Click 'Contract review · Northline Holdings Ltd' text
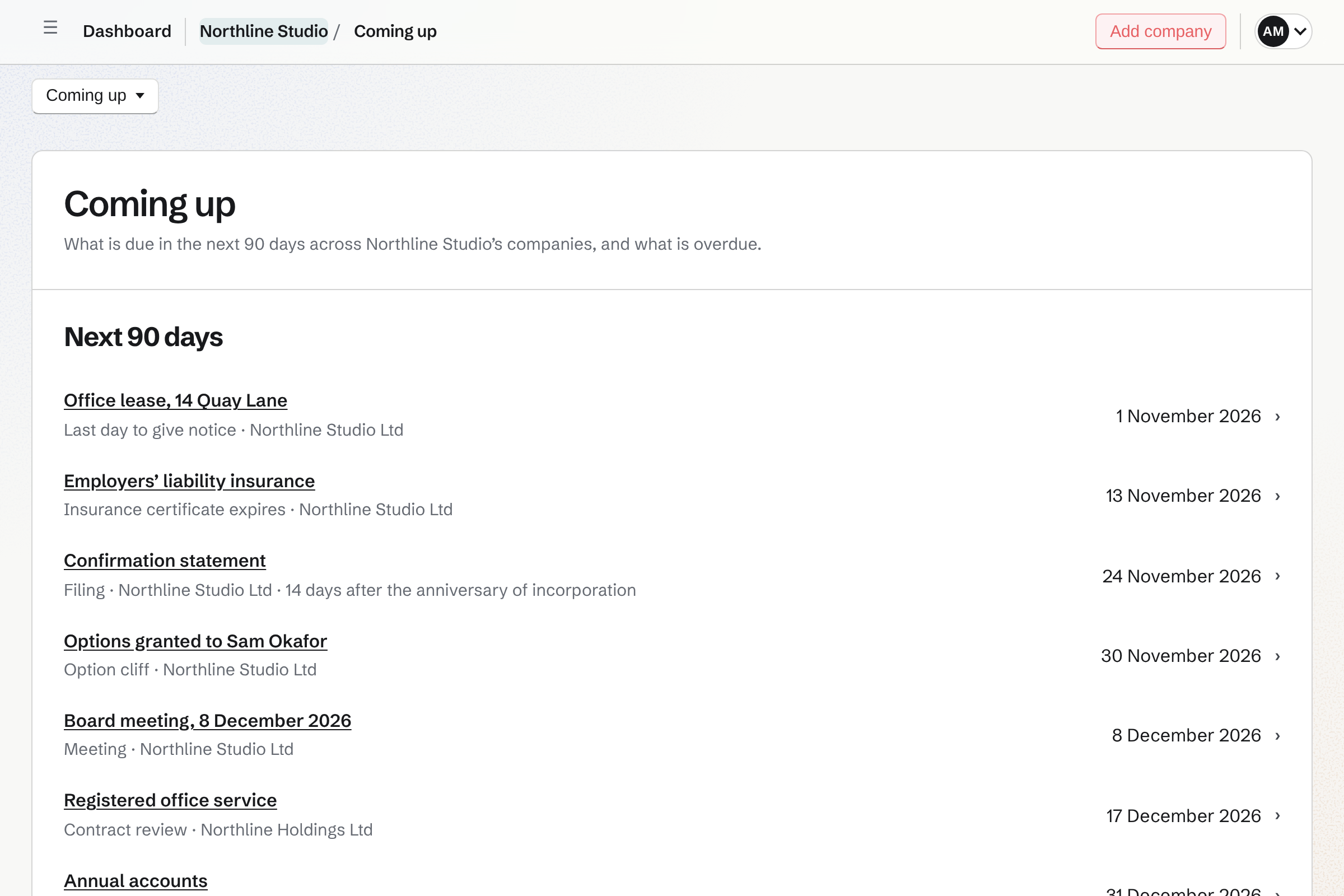This screenshot has height=896, width=1344. 218,830
